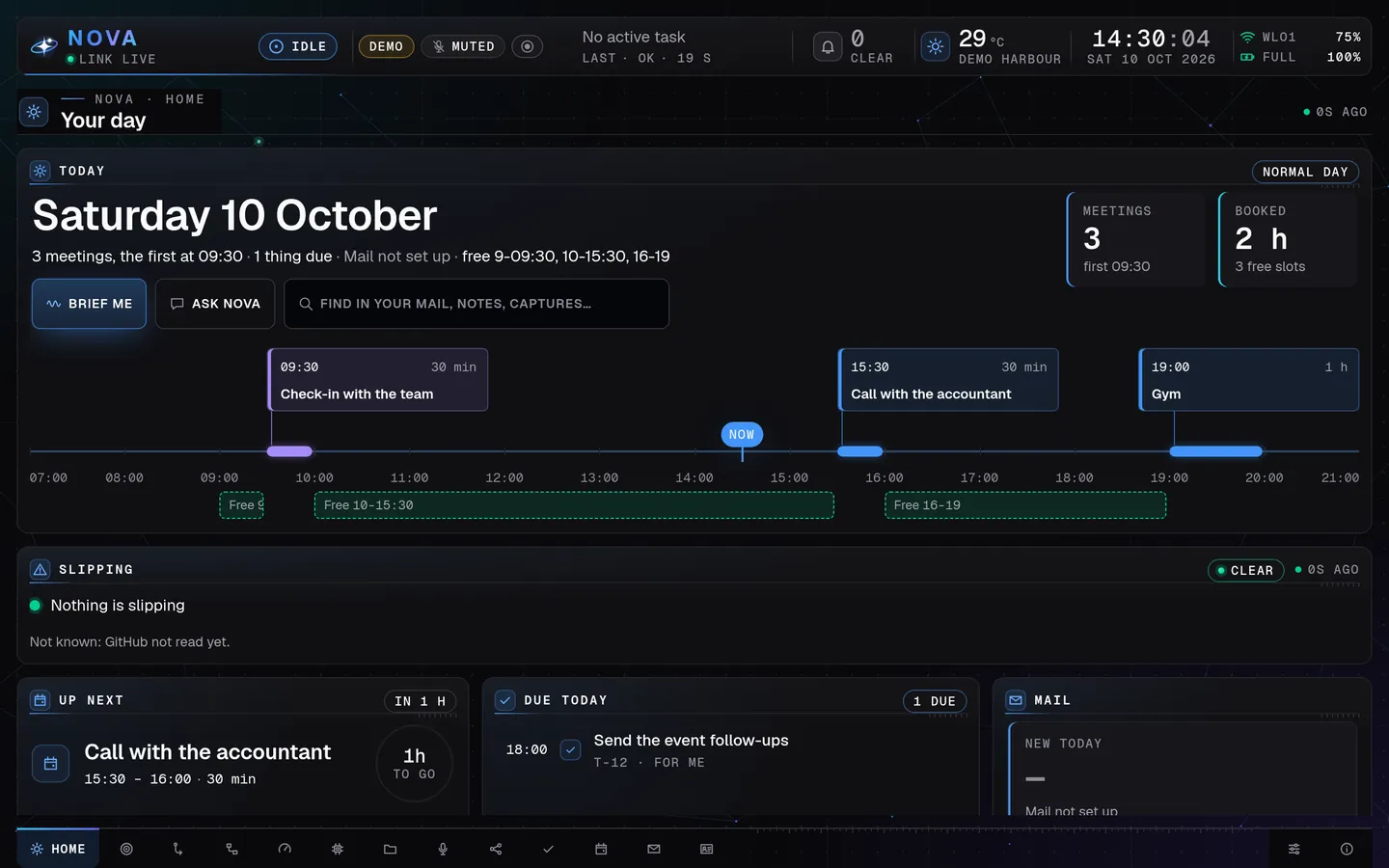The height and width of the screenshot is (868, 1389).
Task: Click the IN 1 H badge
Action: click(420, 701)
